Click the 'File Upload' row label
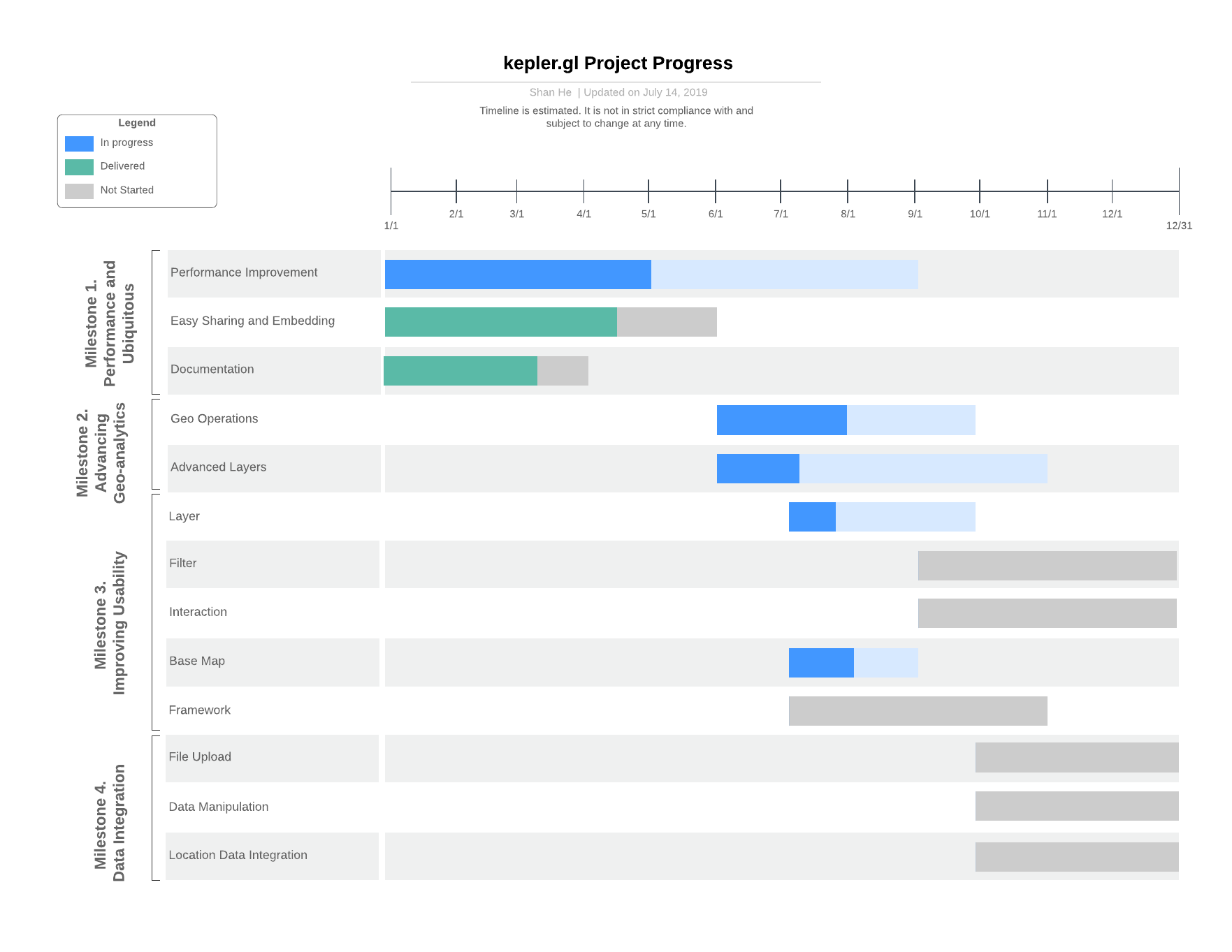 coord(200,756)
